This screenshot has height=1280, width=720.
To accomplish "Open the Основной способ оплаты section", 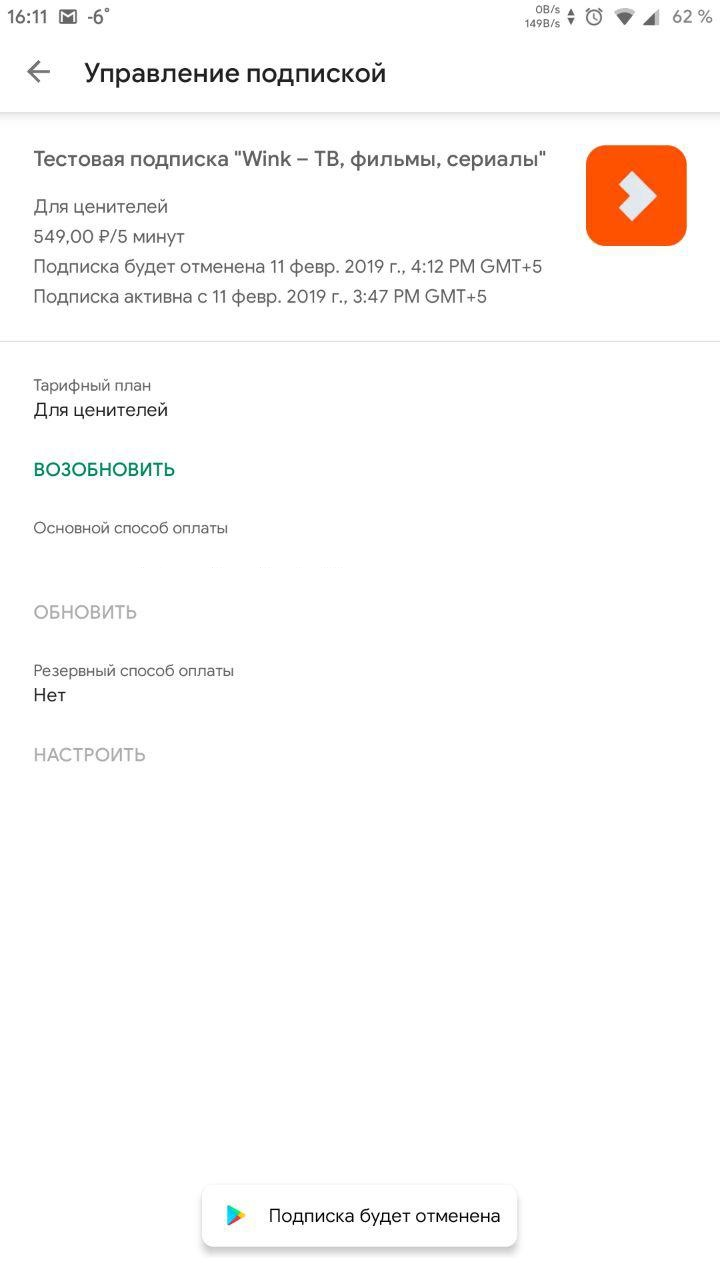I will (x=360, y=547).
